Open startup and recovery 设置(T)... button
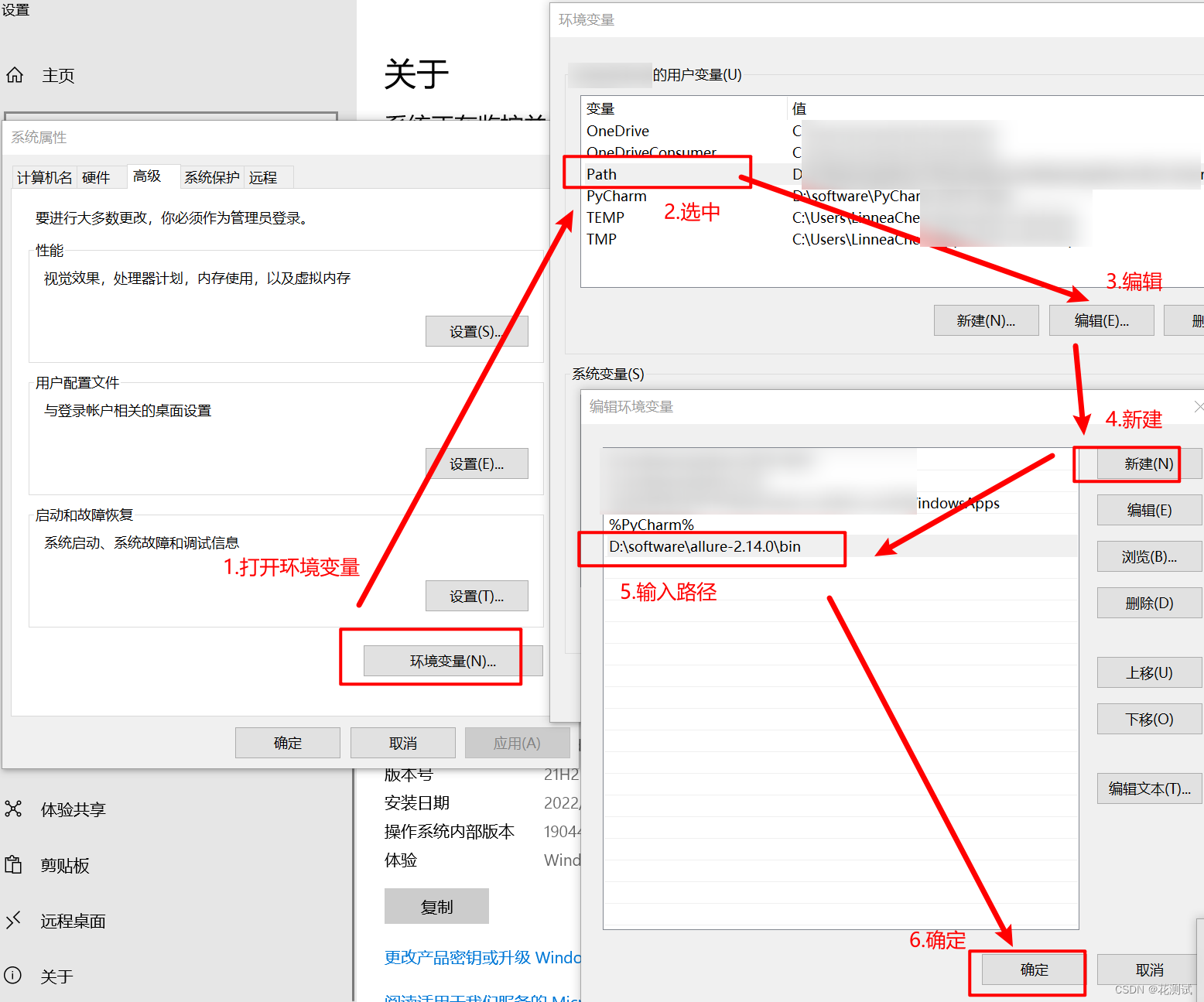 (x=477, y=596)
